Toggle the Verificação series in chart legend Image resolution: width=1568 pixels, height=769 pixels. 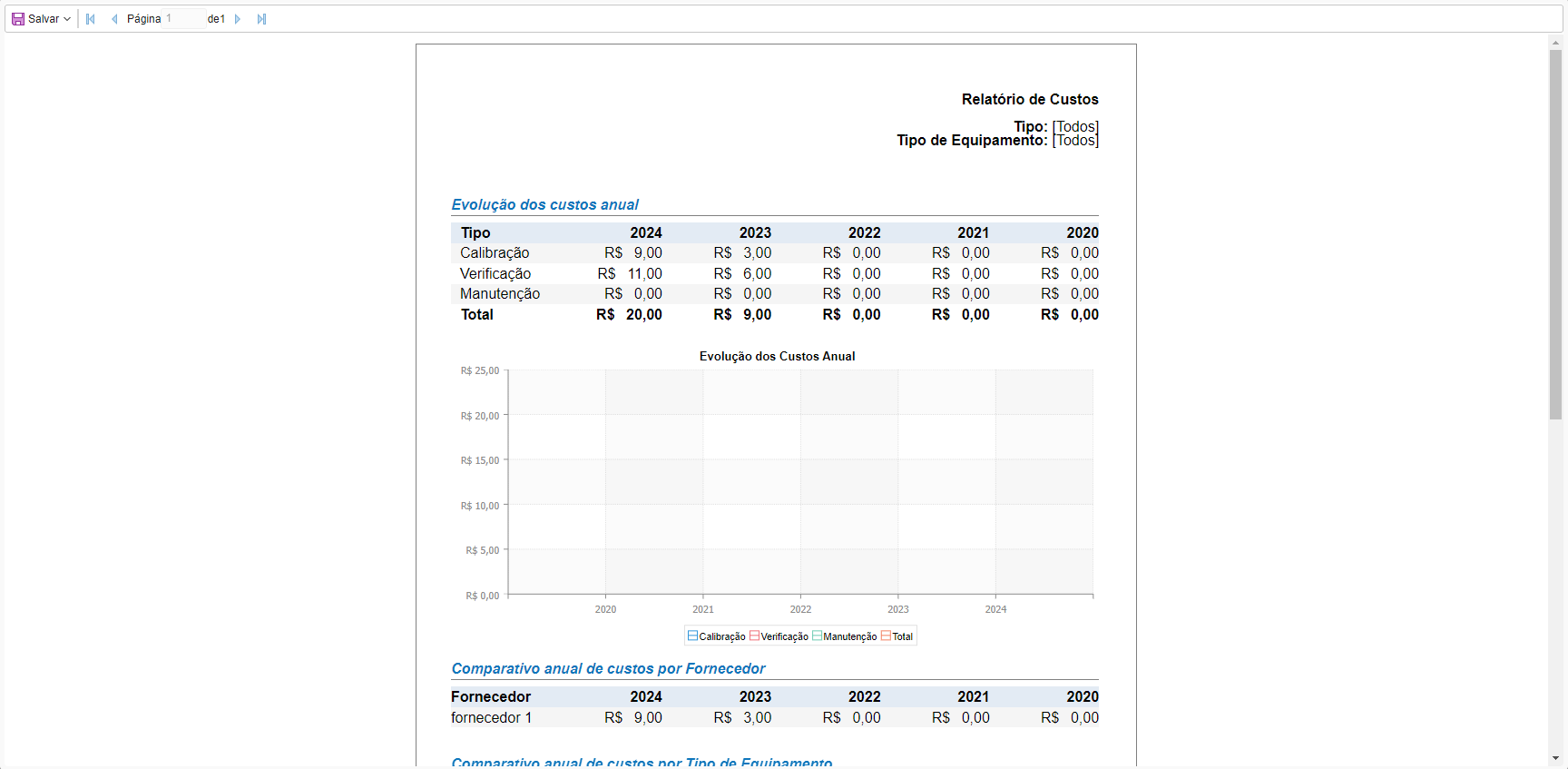point(779,636)
